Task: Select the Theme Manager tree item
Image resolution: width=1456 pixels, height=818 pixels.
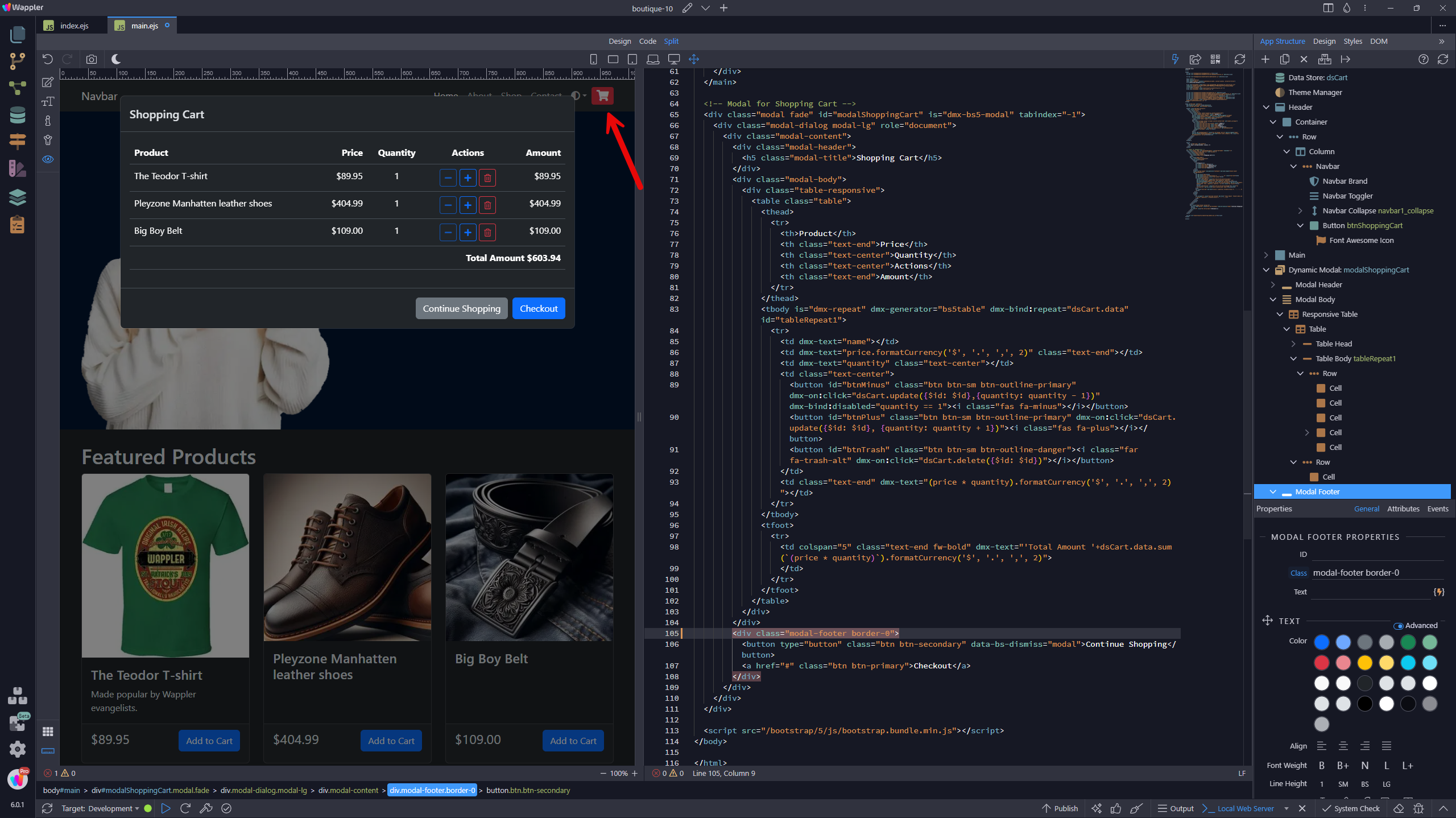Action: pos(1315,92)
